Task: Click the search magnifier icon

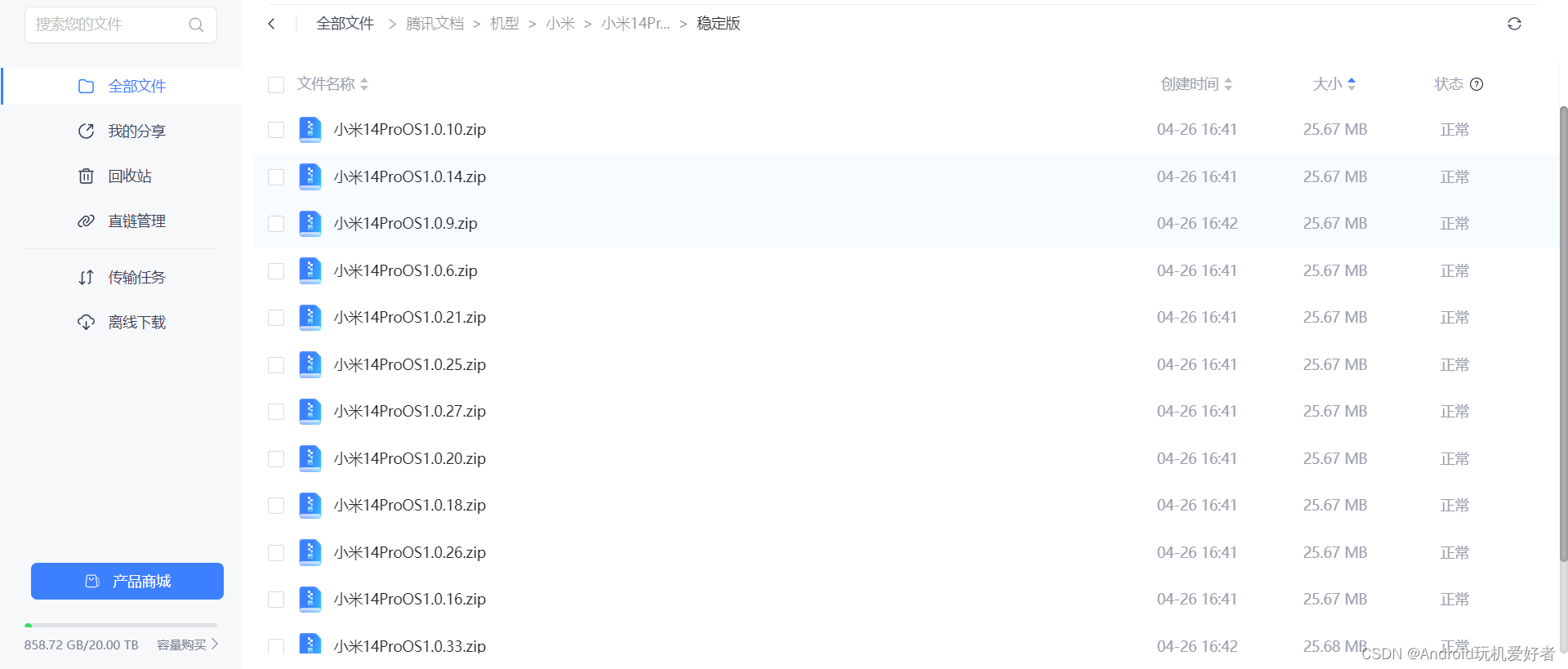Action: 196,25
